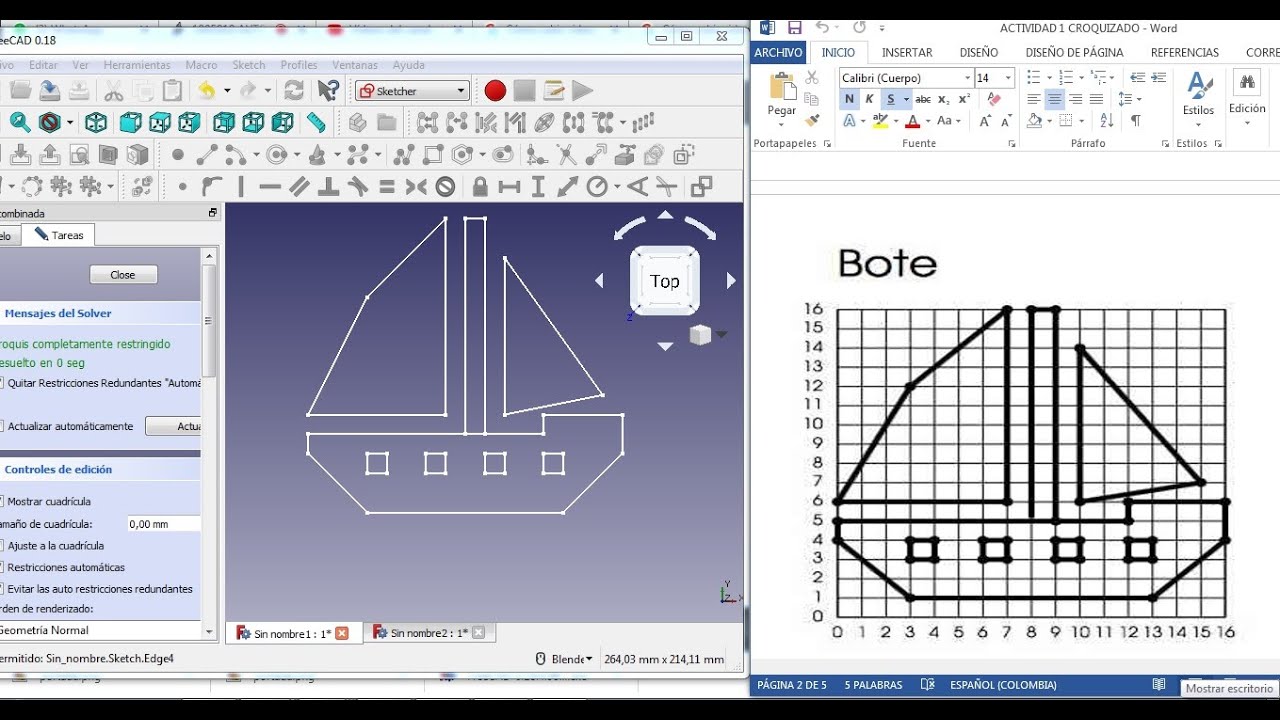Open the Herramientas menu in FreeCAD
This screenshot has width=1280, height=720.
tap(137, 65)
